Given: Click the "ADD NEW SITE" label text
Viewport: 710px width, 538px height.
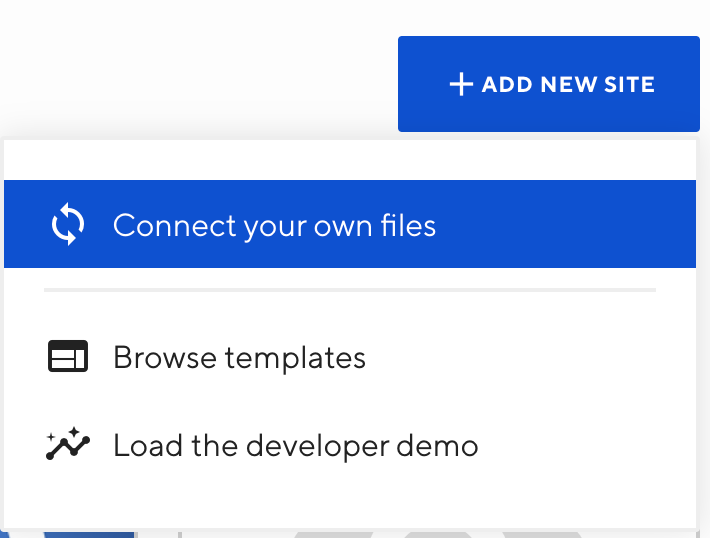Looking at the screenshot, I should [x=568, y=85].
